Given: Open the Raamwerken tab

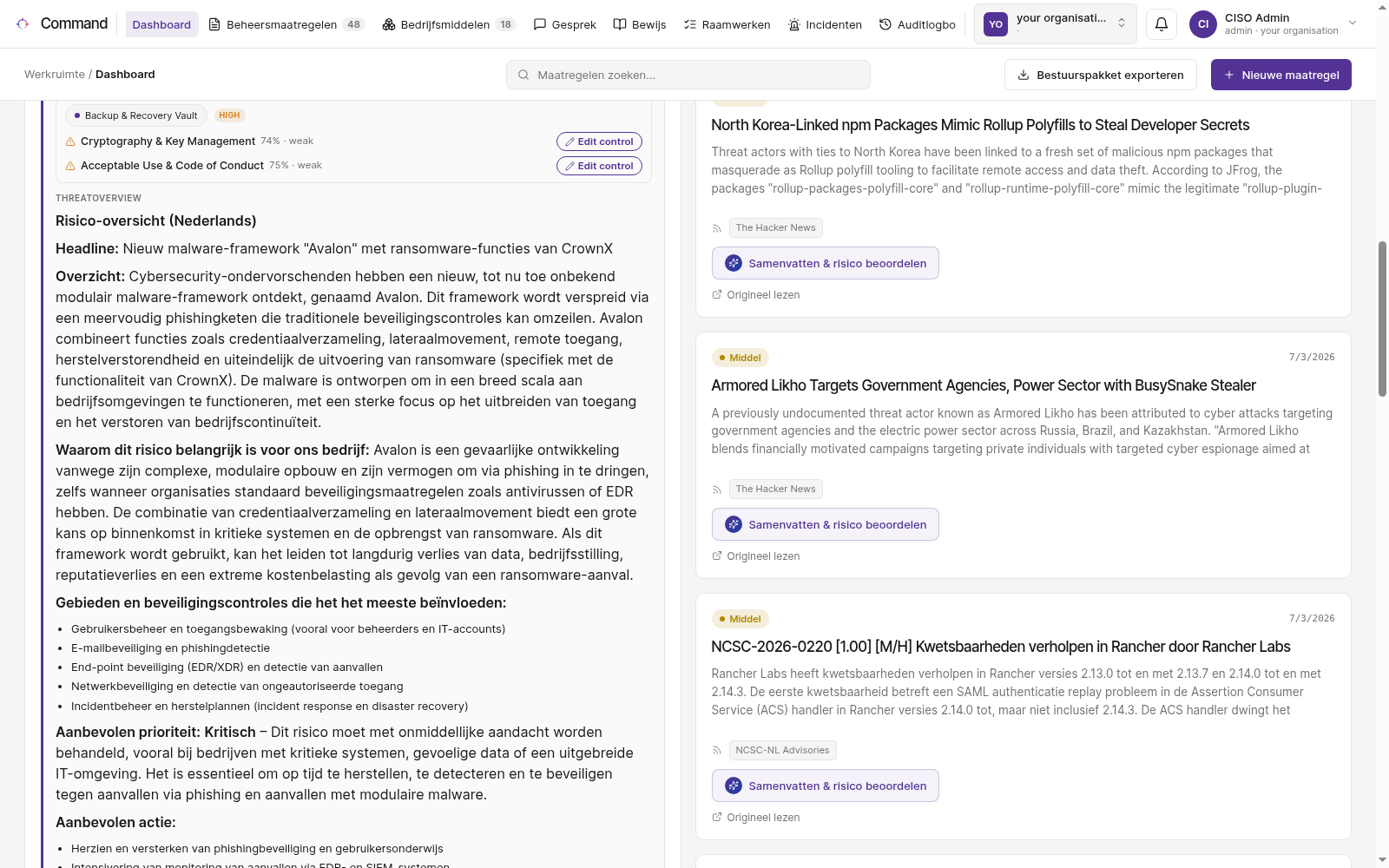Looking at the screenshot, I should [x=727, y=24].
